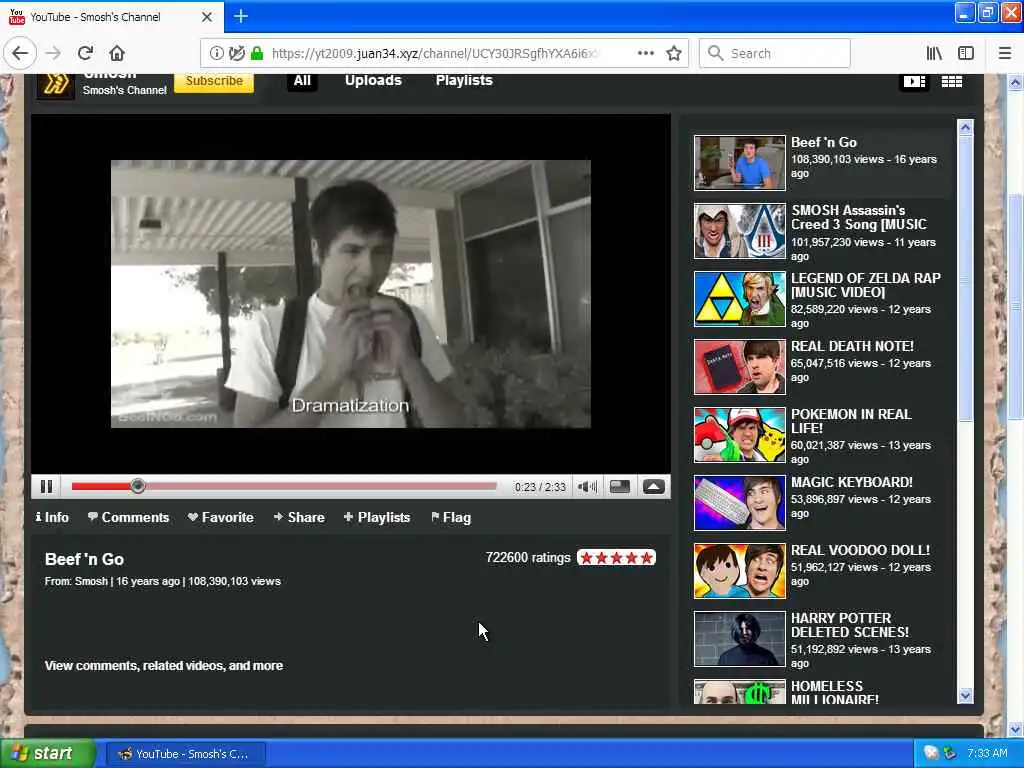Reload the current page
This screenshot has width=1024, height=768.
click(85, 53)
